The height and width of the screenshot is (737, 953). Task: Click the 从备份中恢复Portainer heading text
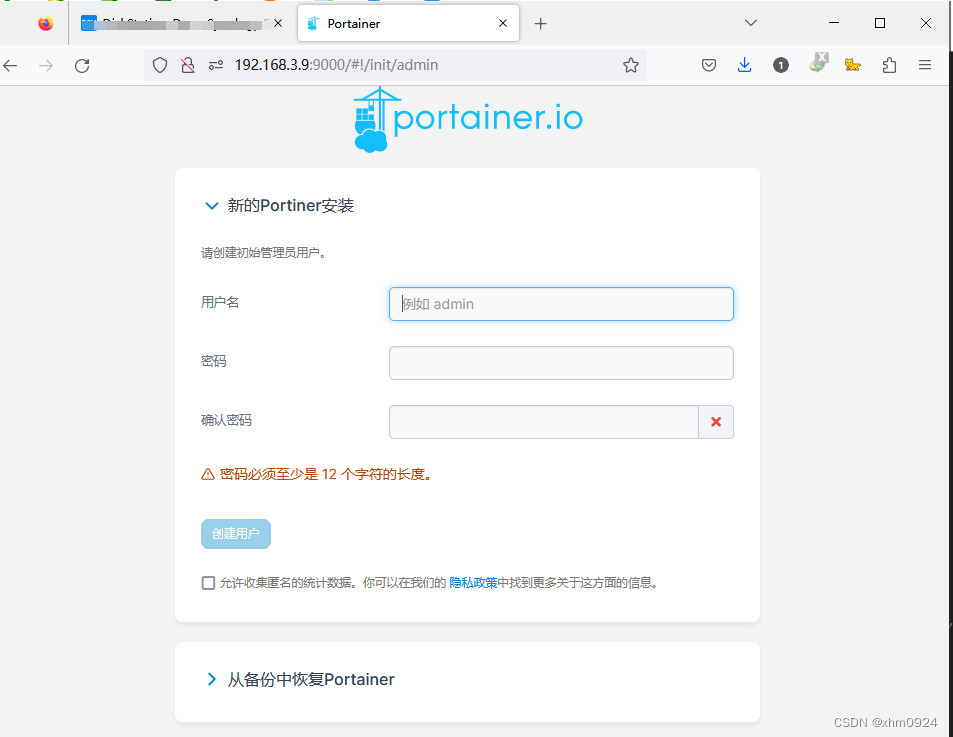pyautogui.click(x=311, y=679)
